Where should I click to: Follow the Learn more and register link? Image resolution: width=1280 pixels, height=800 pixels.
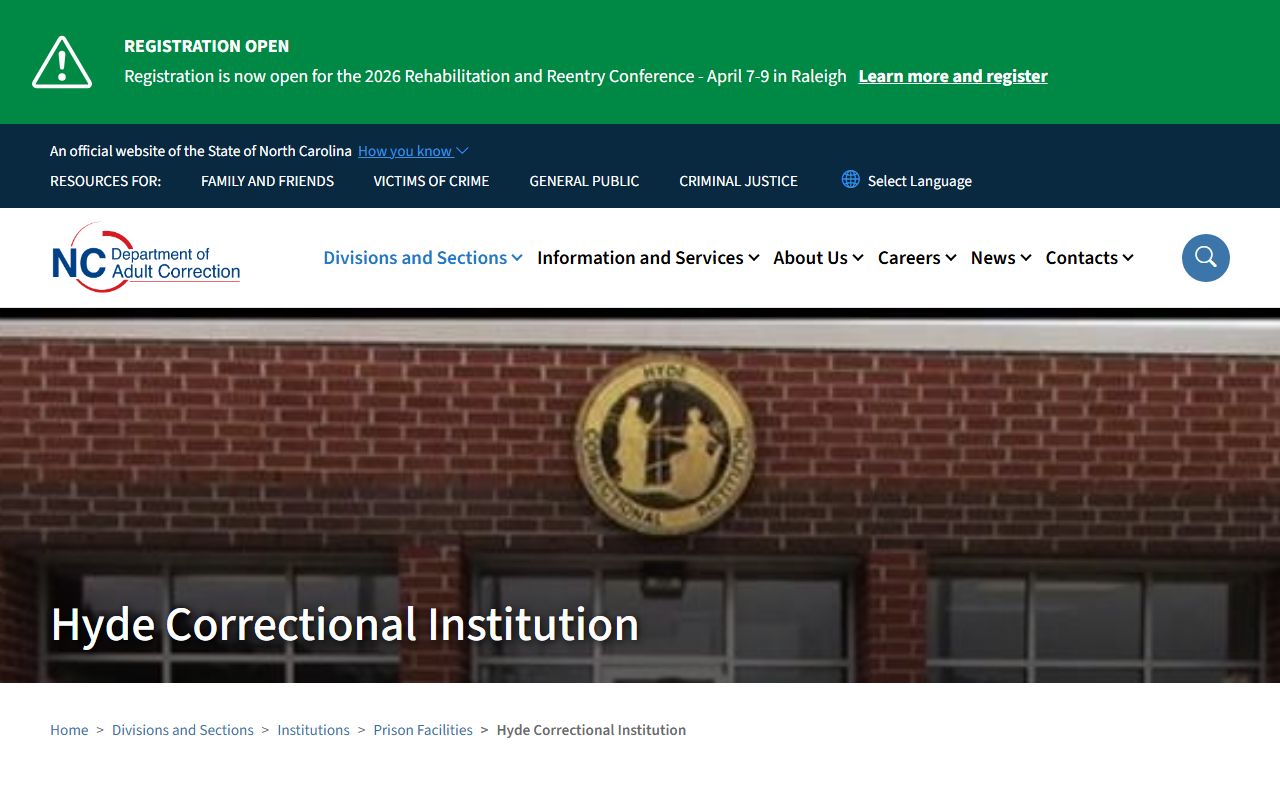pos(953,76)
